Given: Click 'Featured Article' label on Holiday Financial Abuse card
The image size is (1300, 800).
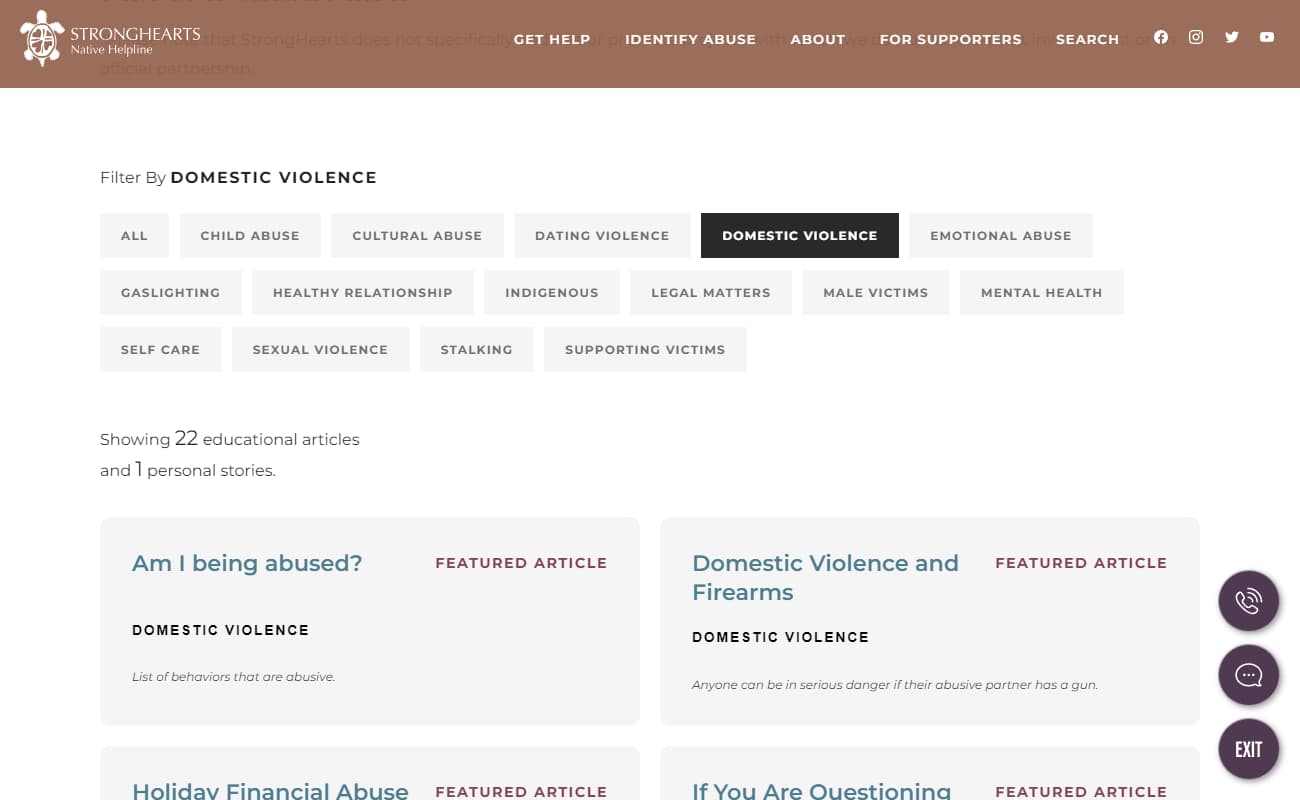Looking at the screenshot, I should [x=521, y=792].
